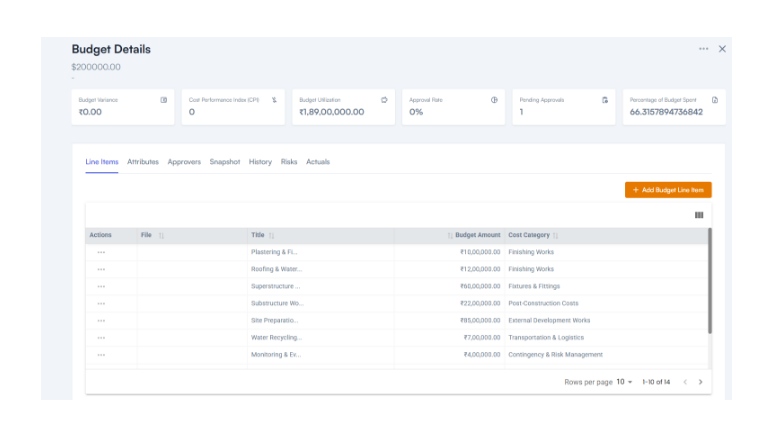Click the table's vertical scrollbar
The image size is (775, 436).
pos(710,280)
